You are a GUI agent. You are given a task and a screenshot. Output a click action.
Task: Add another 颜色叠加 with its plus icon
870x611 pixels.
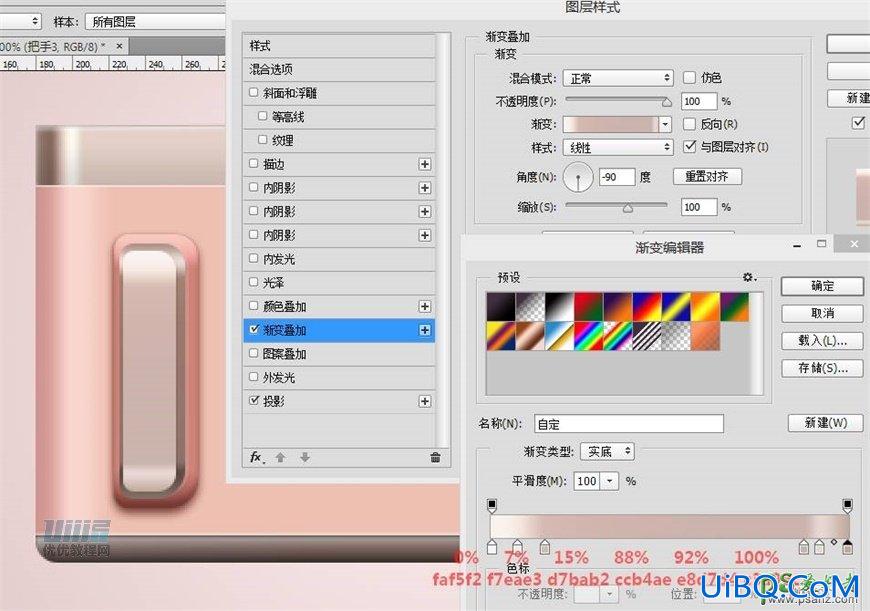coord(424,306)
